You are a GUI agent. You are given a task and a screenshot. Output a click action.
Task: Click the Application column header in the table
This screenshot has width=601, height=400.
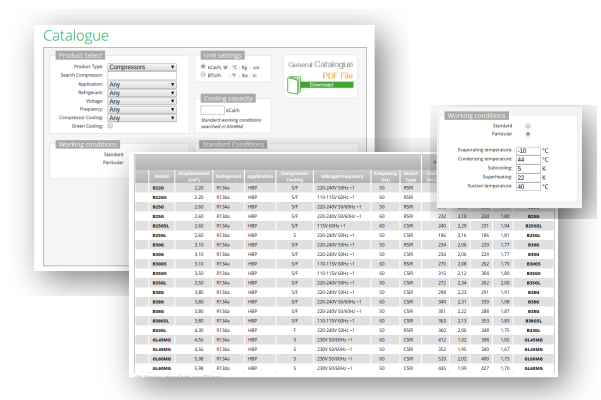[260, 176]
